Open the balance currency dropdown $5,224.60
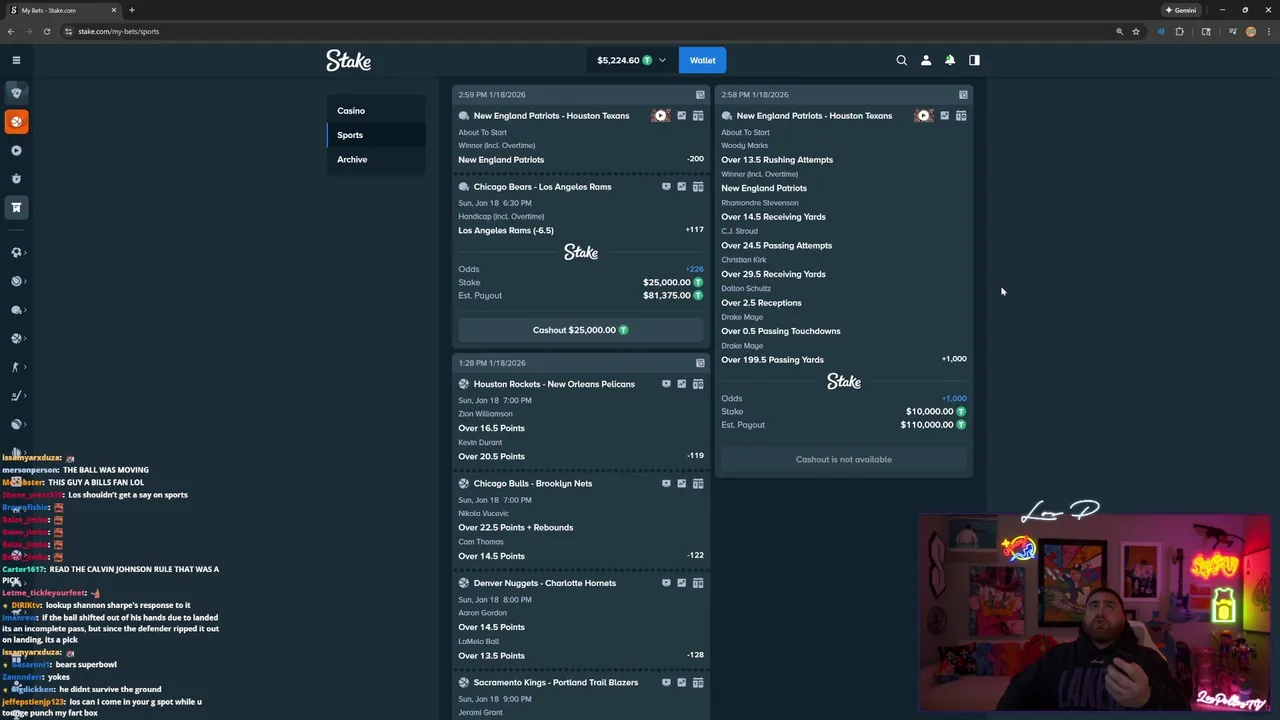The image size is (1280, 720). (x=631, y=60)
